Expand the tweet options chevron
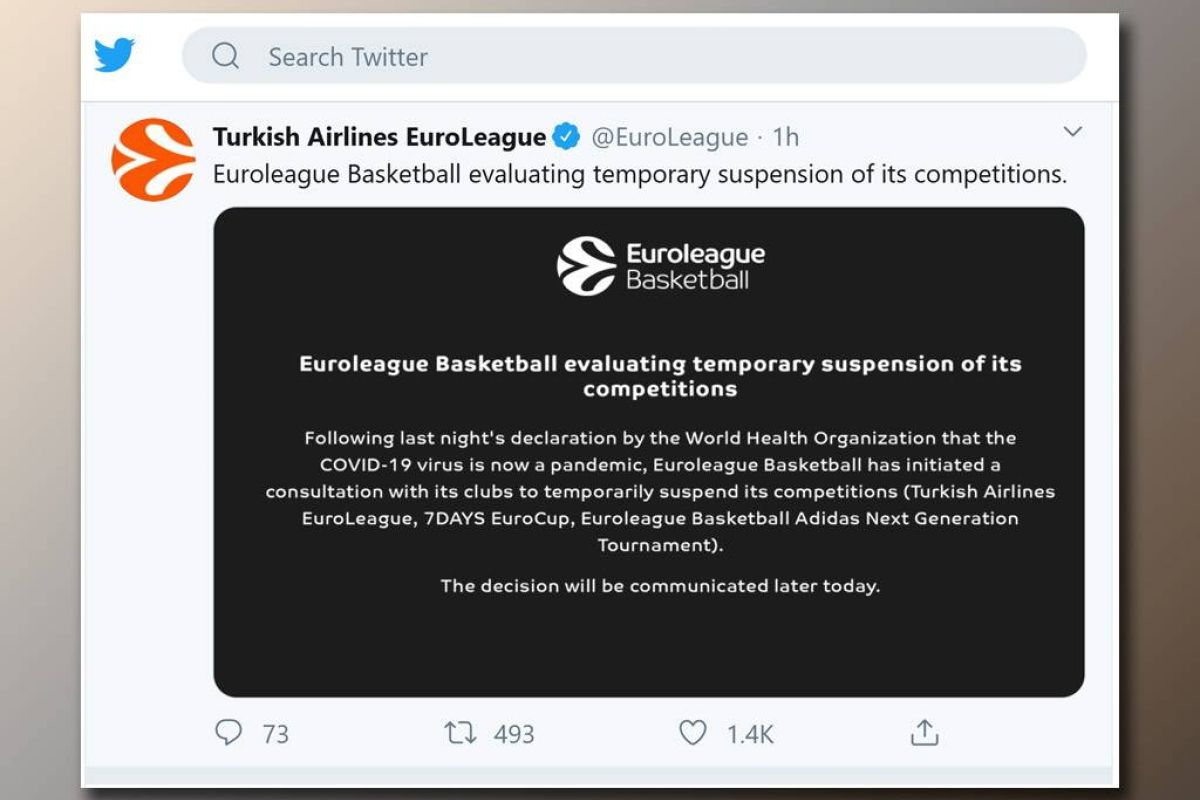Screen dimensions: 1200x800 click(1072, 132)
